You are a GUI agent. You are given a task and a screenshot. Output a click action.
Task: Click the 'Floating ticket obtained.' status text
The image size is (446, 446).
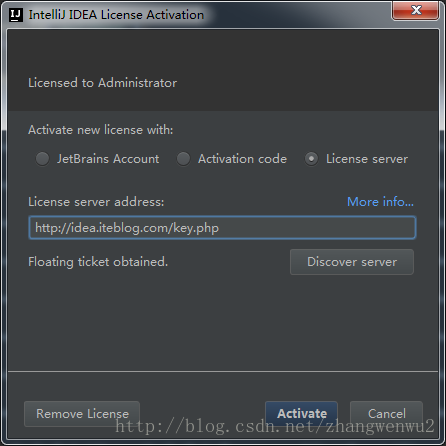[98, 262]
